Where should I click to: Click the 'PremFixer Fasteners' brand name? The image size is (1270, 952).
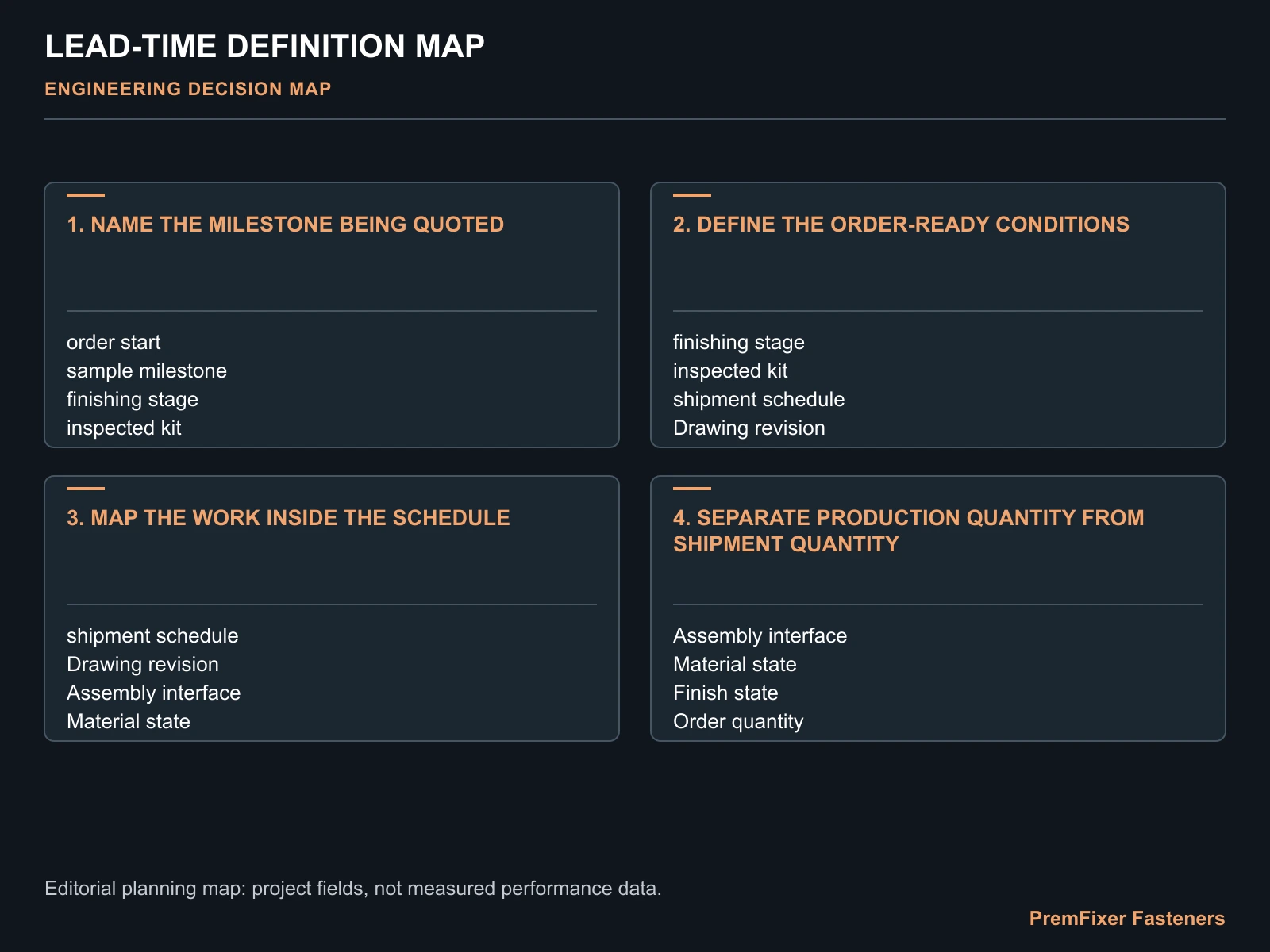pos(1127,919)
